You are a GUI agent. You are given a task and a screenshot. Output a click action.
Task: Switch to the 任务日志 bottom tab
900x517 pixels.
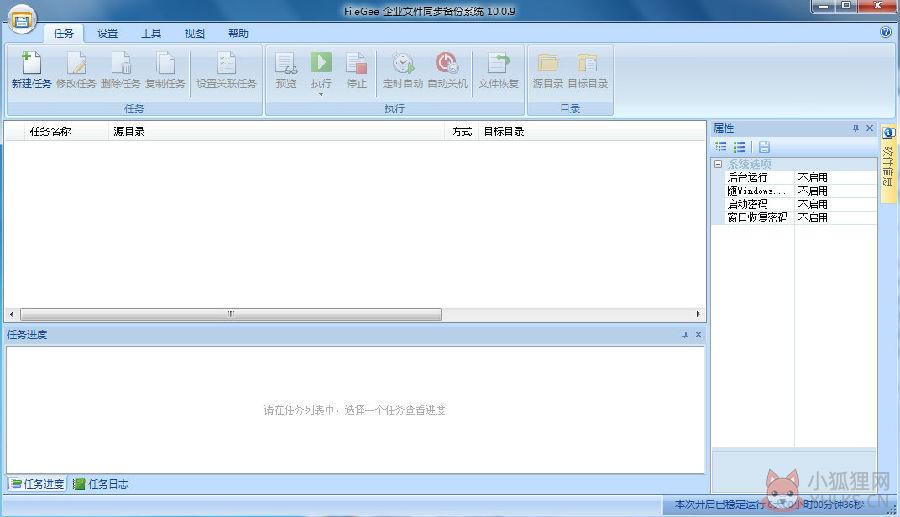100,484
